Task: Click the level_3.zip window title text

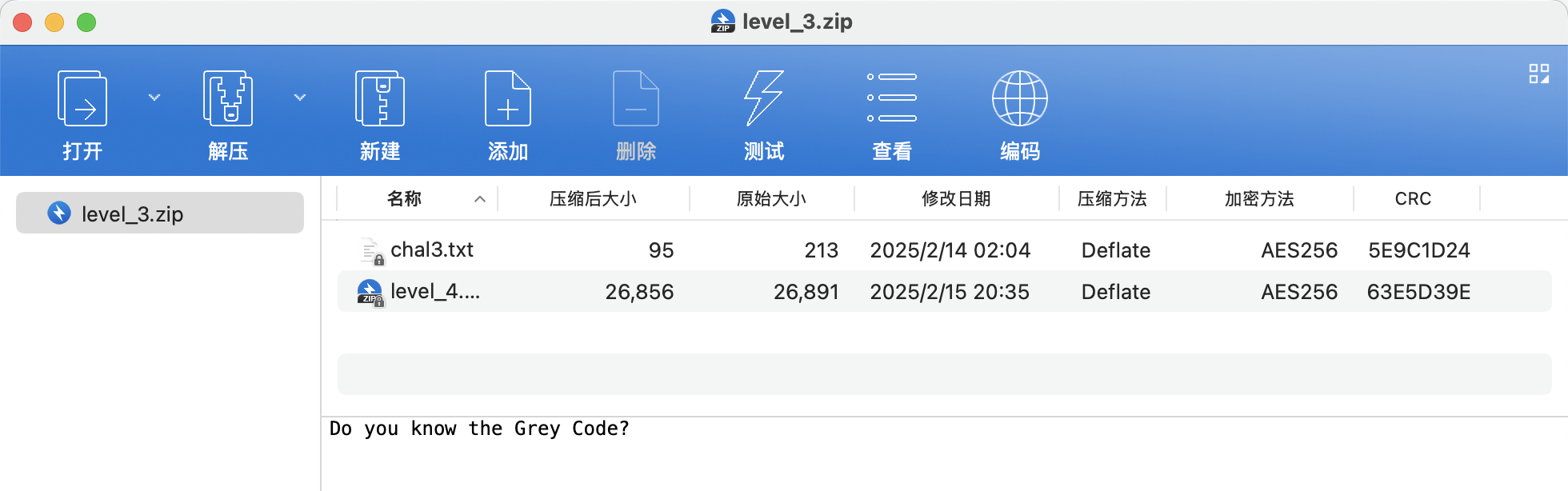Action: (797, 22)
